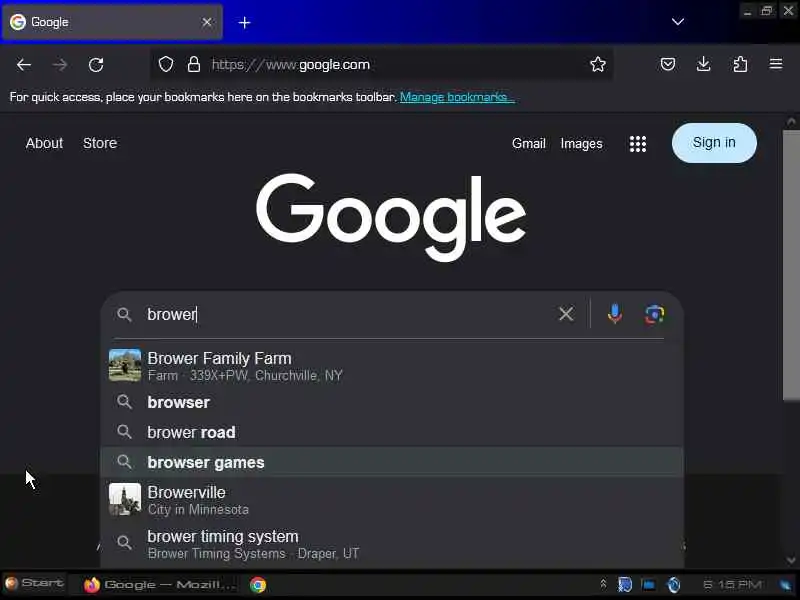
Task: Open the tracking protection shield icon
Action: [x=166, y=64]
